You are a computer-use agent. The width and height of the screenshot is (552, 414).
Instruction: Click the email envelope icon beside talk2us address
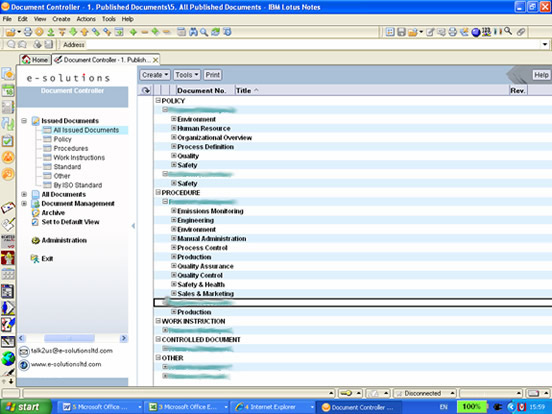tap(24, 351)
